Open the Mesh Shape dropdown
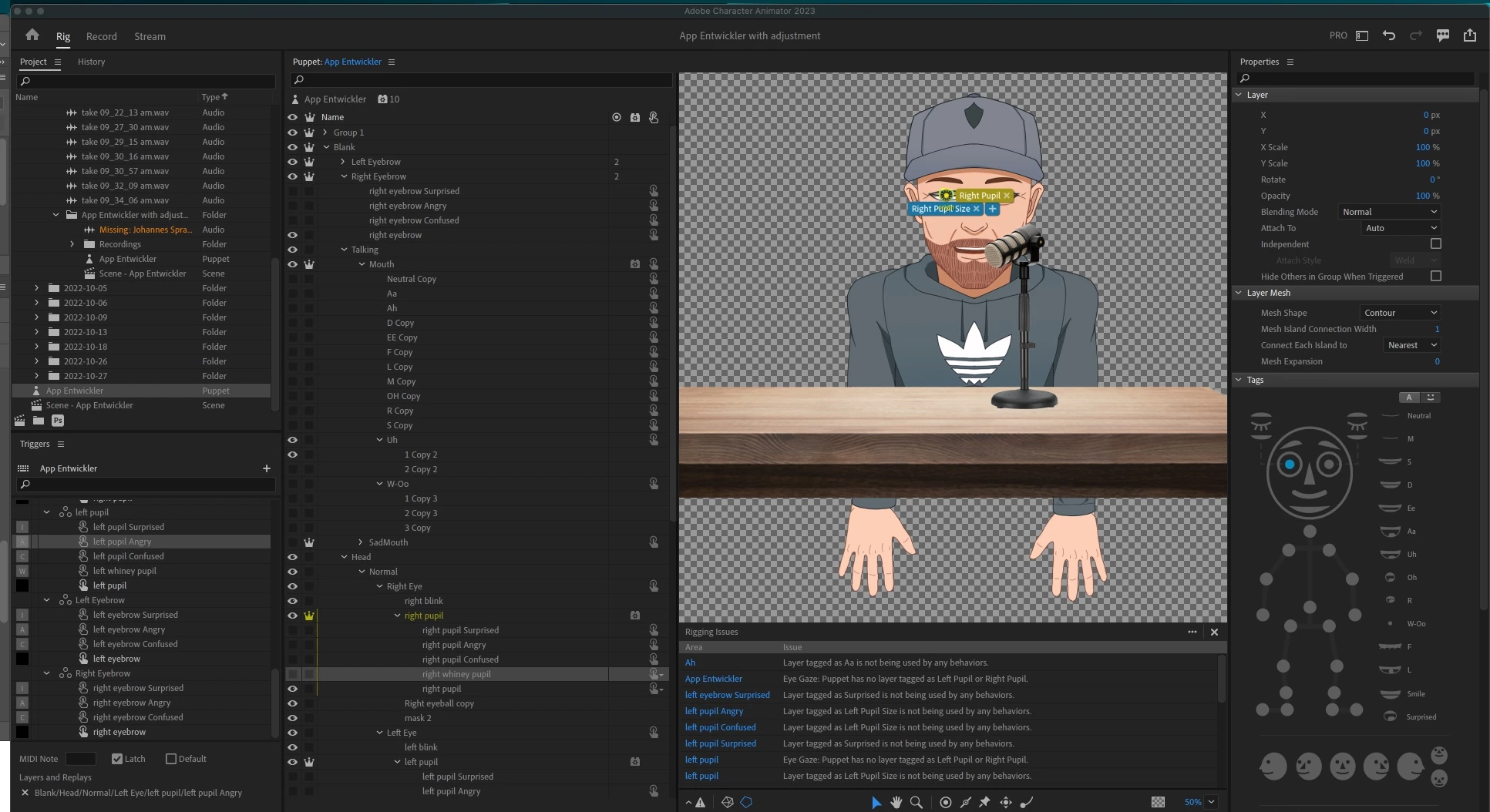1490x812 pixels. point(1400,313)
